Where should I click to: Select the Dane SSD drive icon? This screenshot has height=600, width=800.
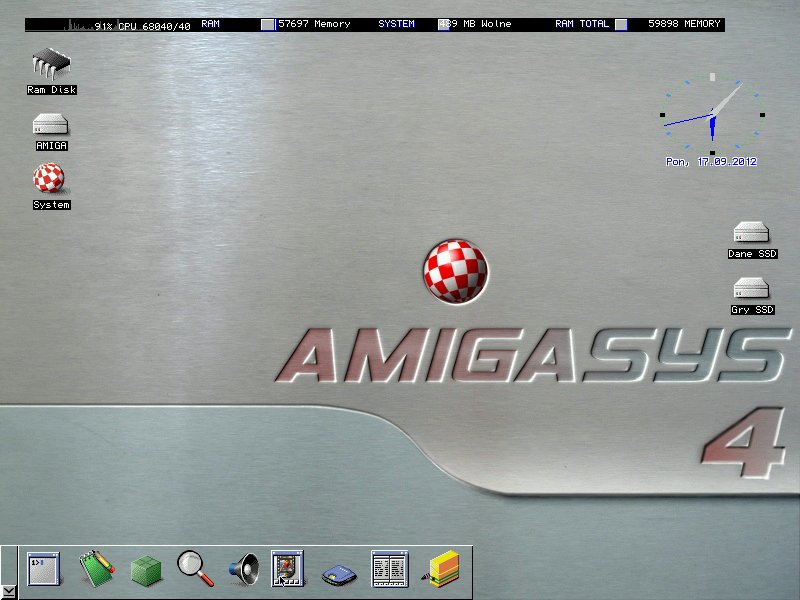tap(751, 232)
